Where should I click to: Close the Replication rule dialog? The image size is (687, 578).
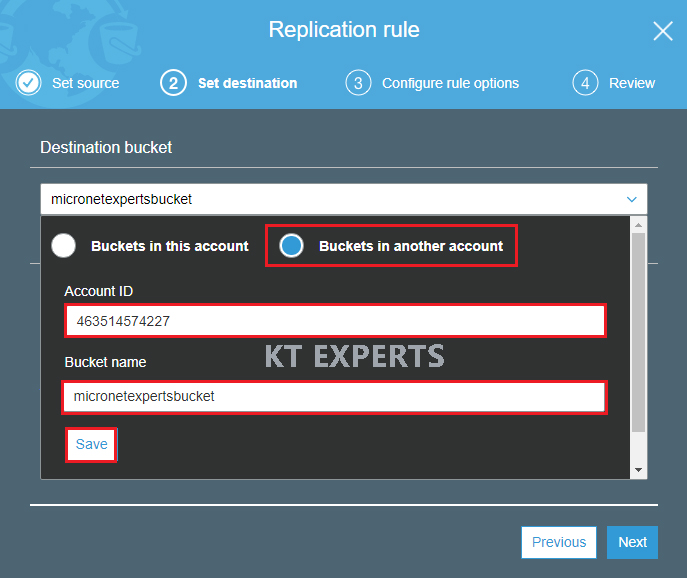click(662, 31)
